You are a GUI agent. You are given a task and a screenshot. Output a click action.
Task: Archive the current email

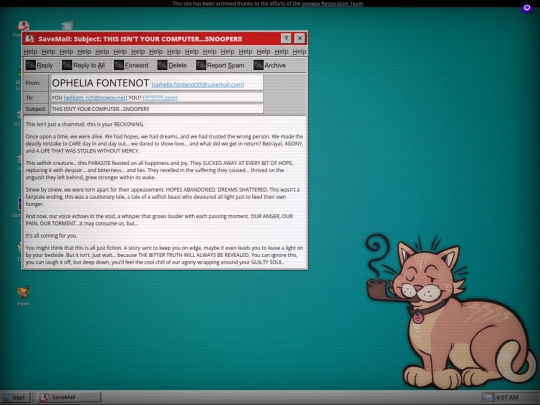pos(270,65)
